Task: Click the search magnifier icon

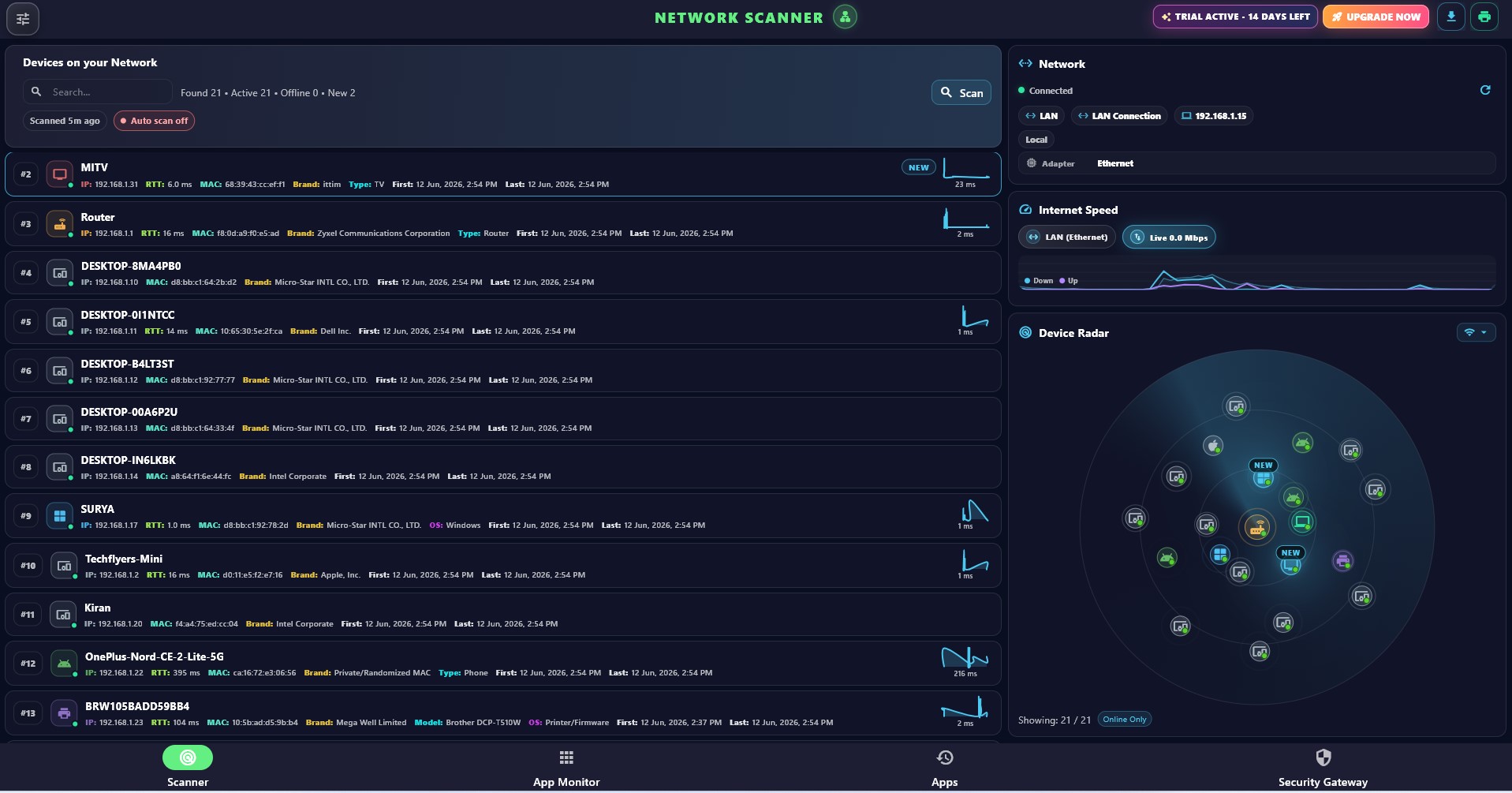Action: pos(36,92)
